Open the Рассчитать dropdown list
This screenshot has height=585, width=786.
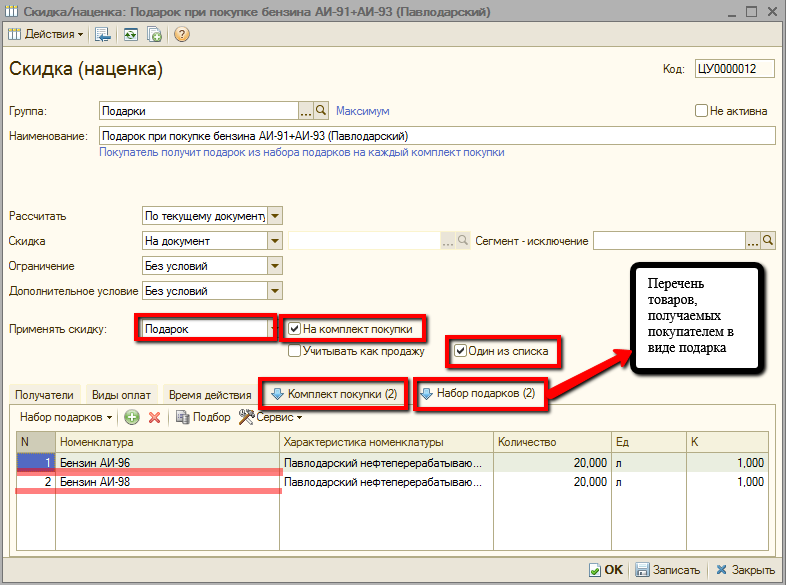click(275, 215)
